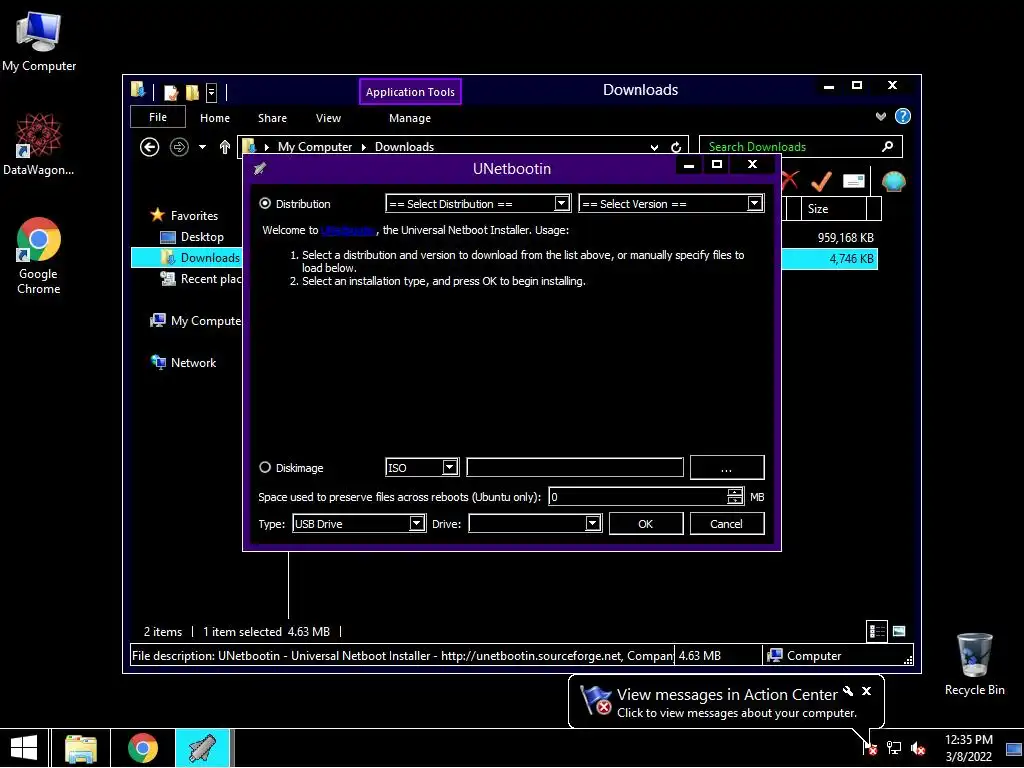
Task: Click the Size column header
Action: point(835,209)
